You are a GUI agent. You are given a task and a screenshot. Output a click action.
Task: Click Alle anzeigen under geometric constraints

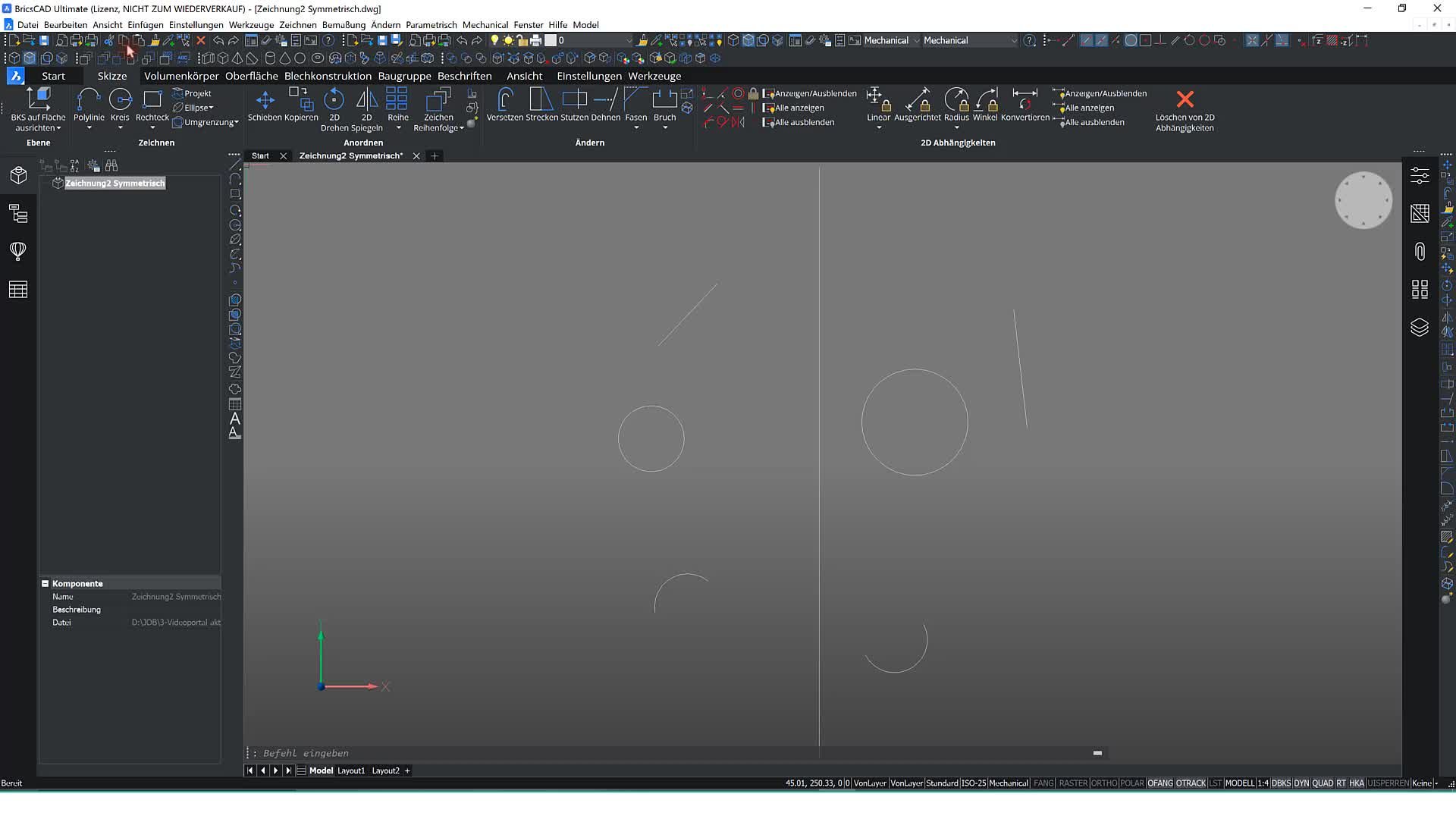[x=793, y=108]
